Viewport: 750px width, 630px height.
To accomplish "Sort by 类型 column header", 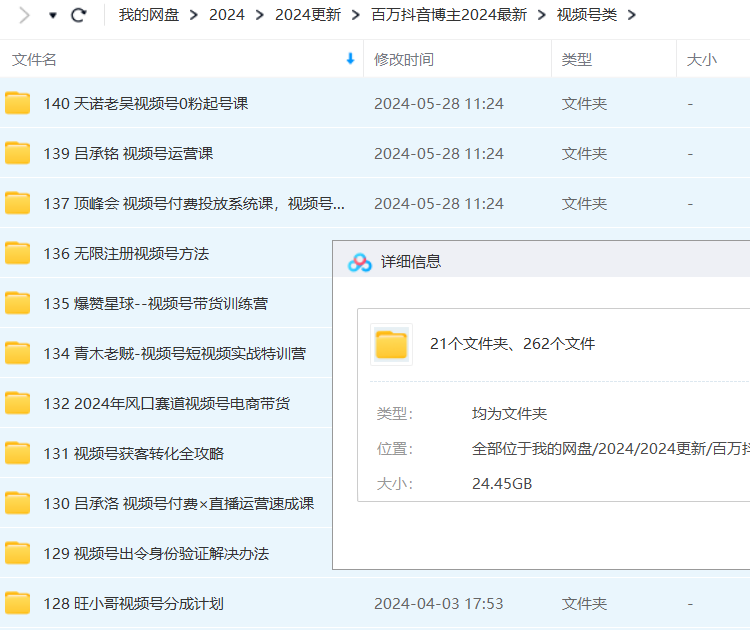I will point(577,60).
